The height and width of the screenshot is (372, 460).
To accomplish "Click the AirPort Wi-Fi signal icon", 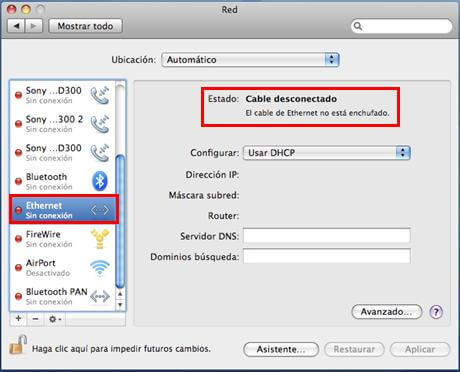I will 100,268.
